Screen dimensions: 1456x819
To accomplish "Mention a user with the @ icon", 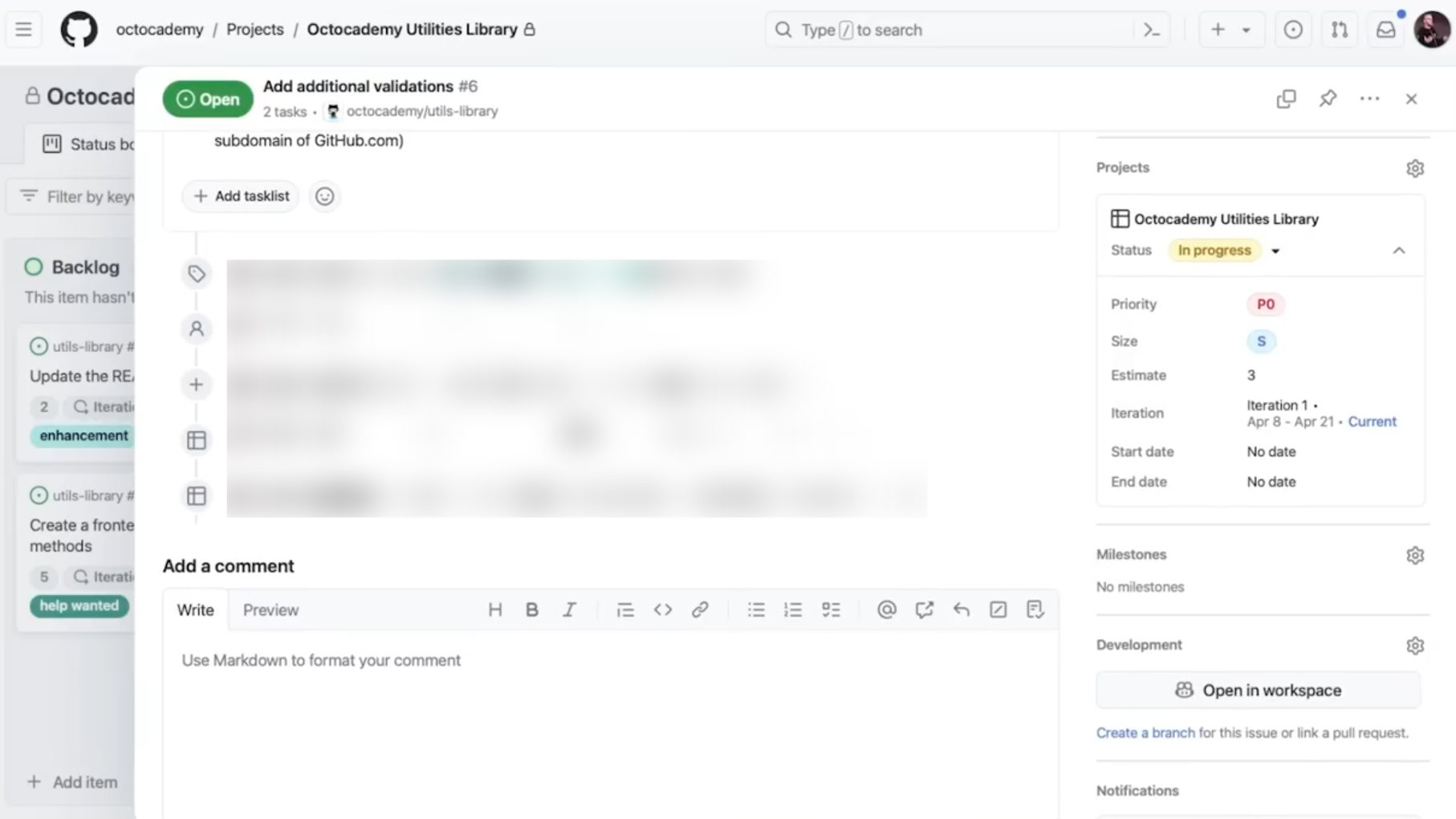I will pyautogui.click(x=887, y=610).
